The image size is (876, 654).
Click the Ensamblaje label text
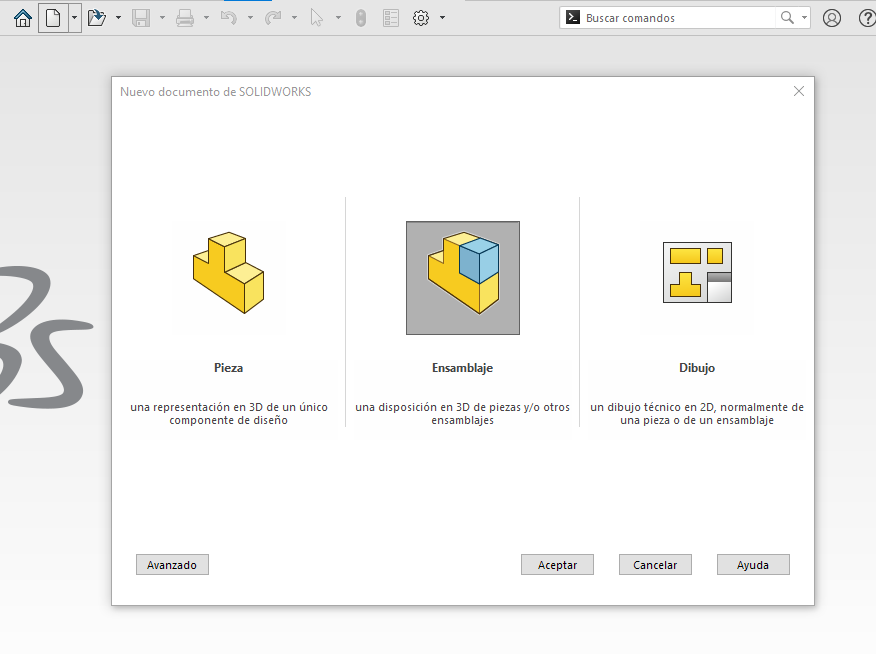click(463, 367)
